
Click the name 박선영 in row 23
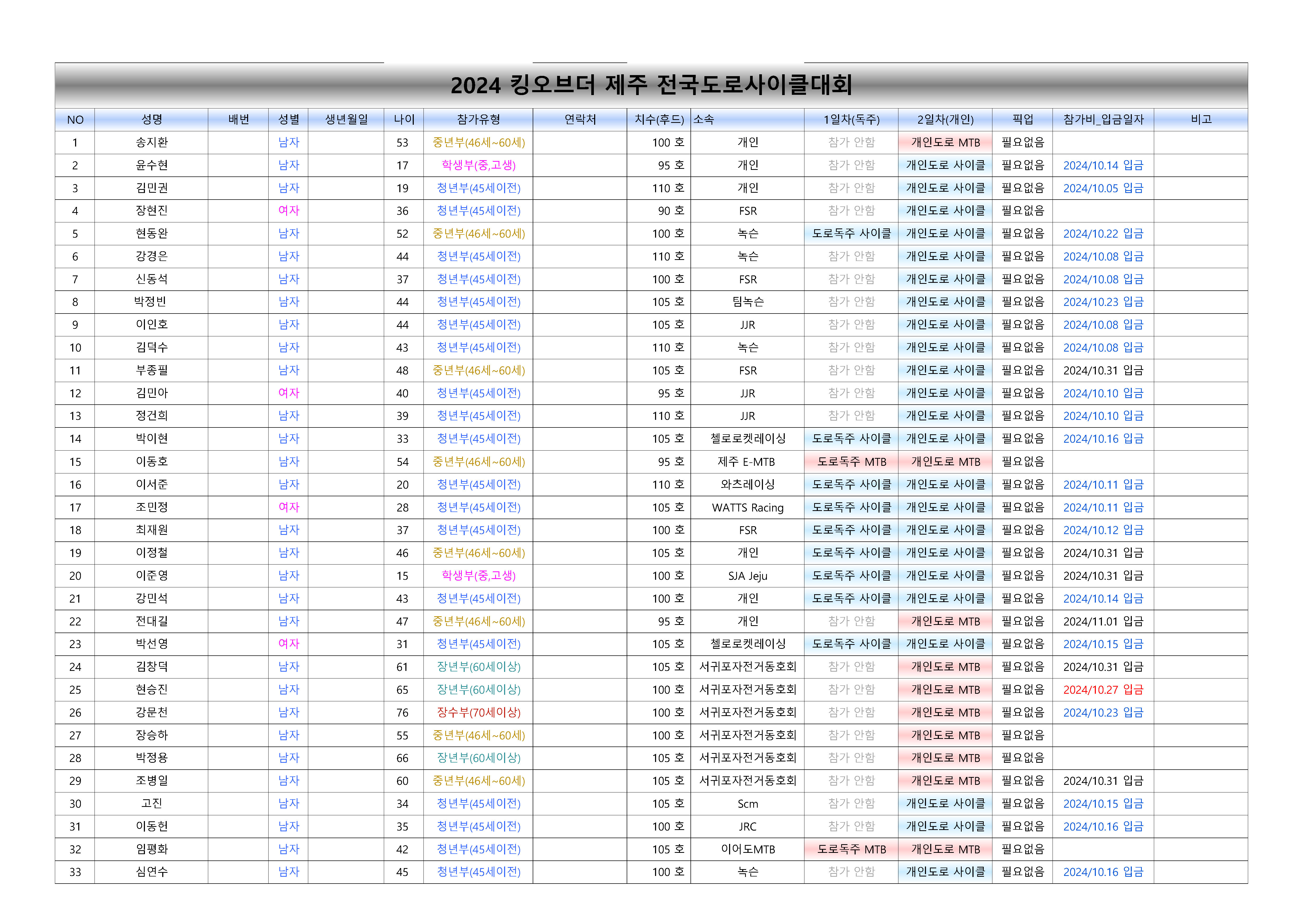[x=152, y=644]
